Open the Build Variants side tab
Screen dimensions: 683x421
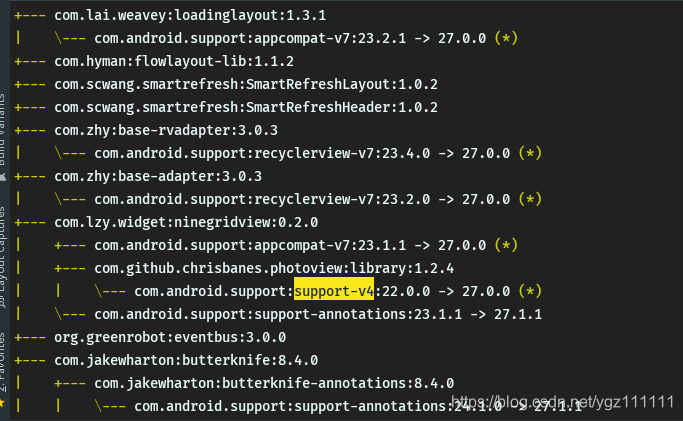pyautogui.click(x=3, y=129)
